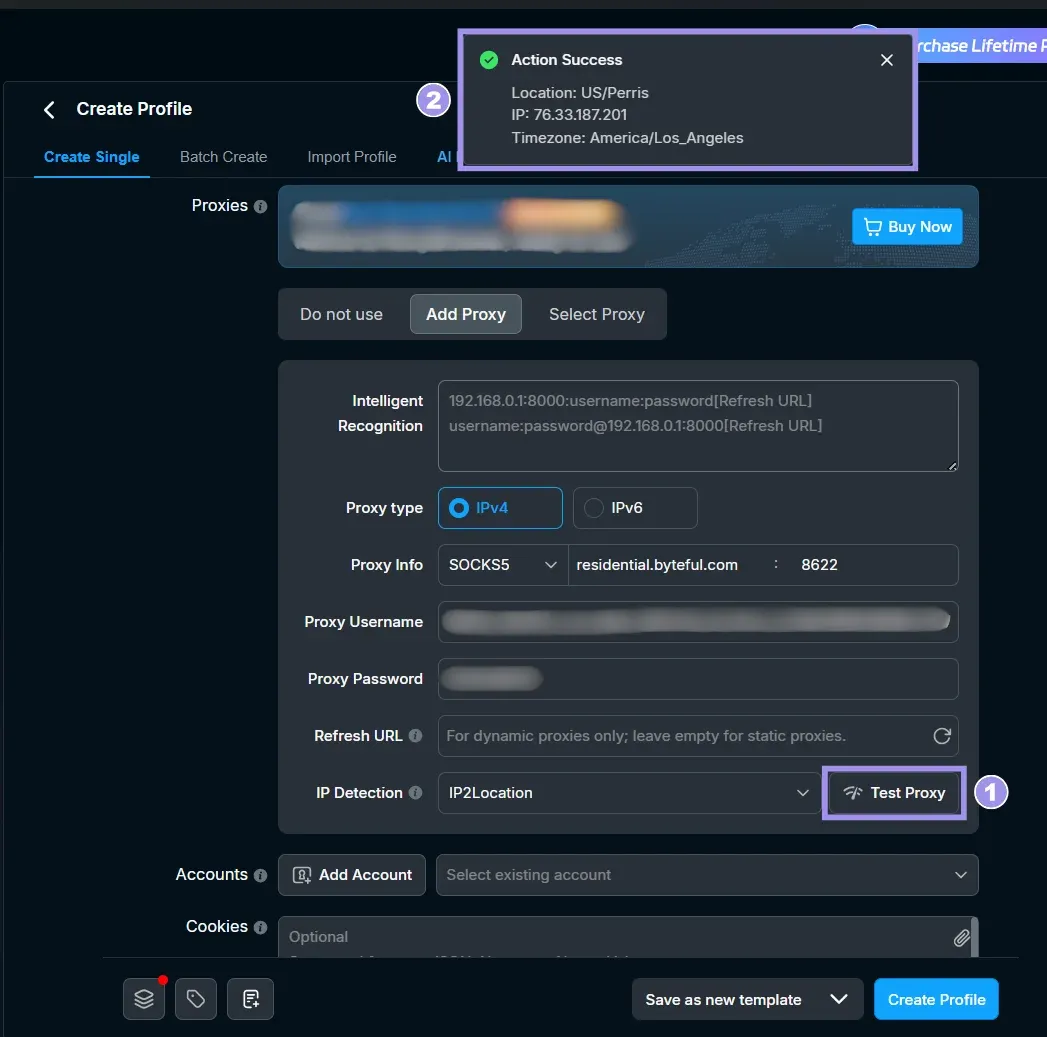Viewport: 1047px width, 1037px height.
Task: Click the Timezone: America/Los_Angeles text
Action: tap(627, 138)
